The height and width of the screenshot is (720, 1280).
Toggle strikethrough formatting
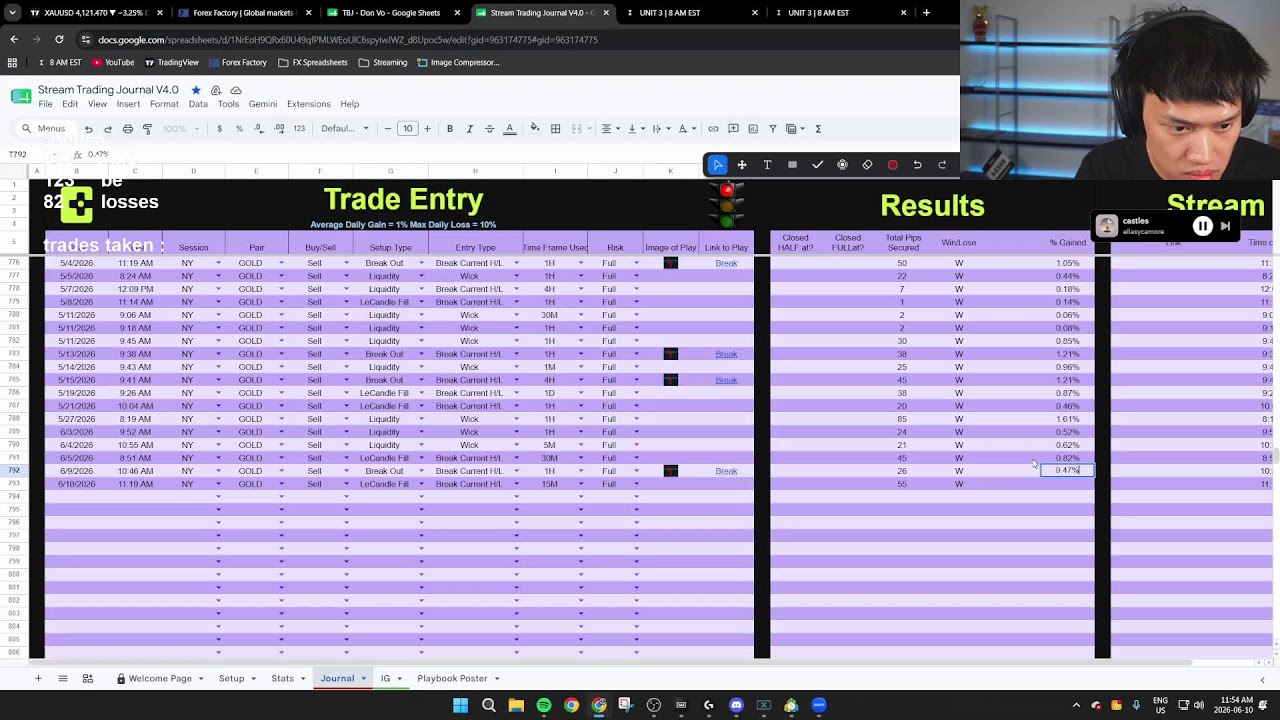click(x=489, y=129)
